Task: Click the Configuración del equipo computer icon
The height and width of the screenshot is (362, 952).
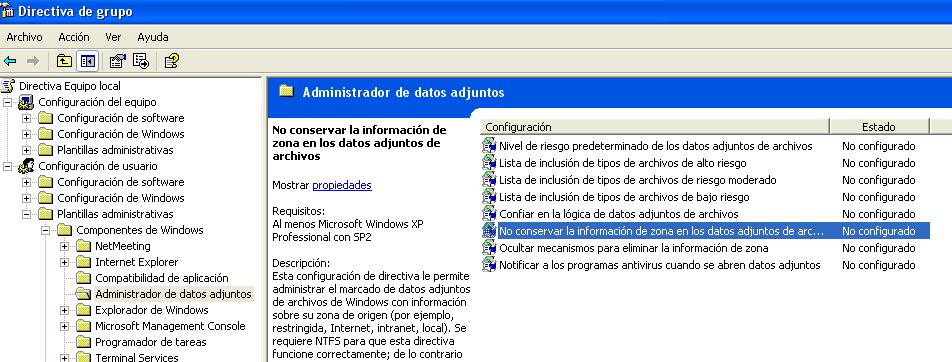Action: pyautogui.click(x=26, y=102)
